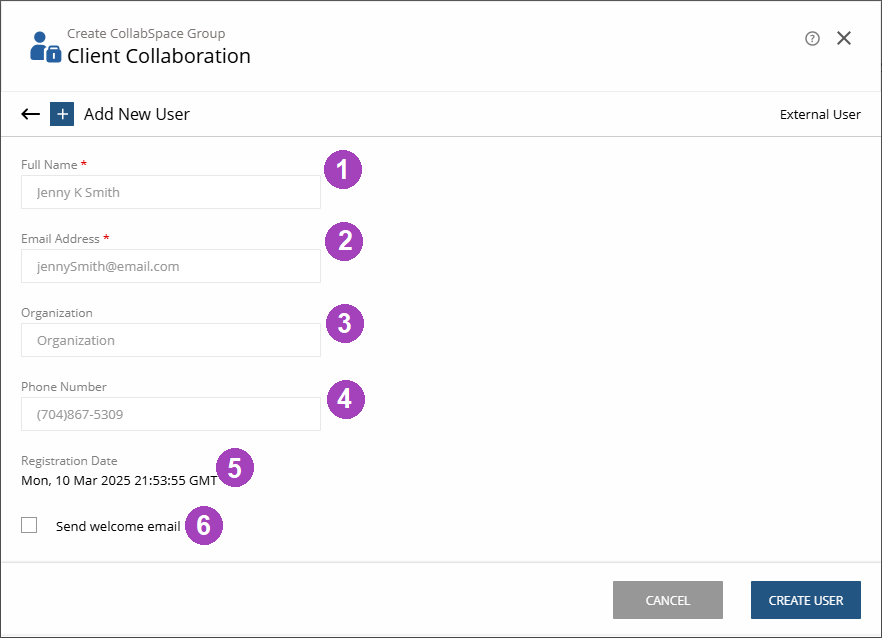Click the blue plus Add New User icon
This screenshot has width=882, height=638.
pos(62,114)
